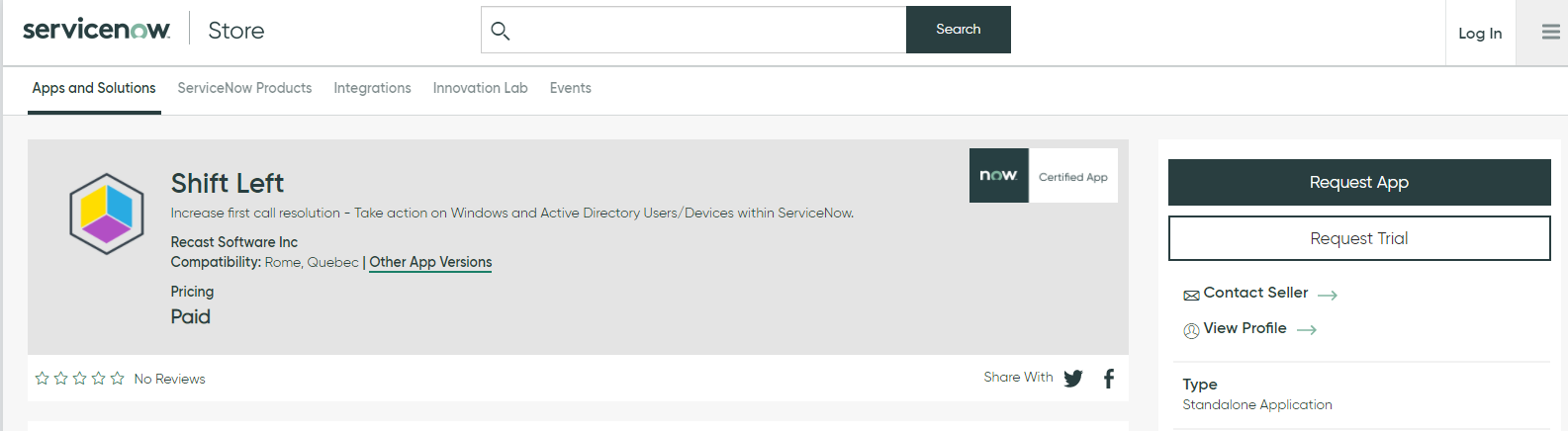
Task: Click the Store title link
Action: point(236,31)
